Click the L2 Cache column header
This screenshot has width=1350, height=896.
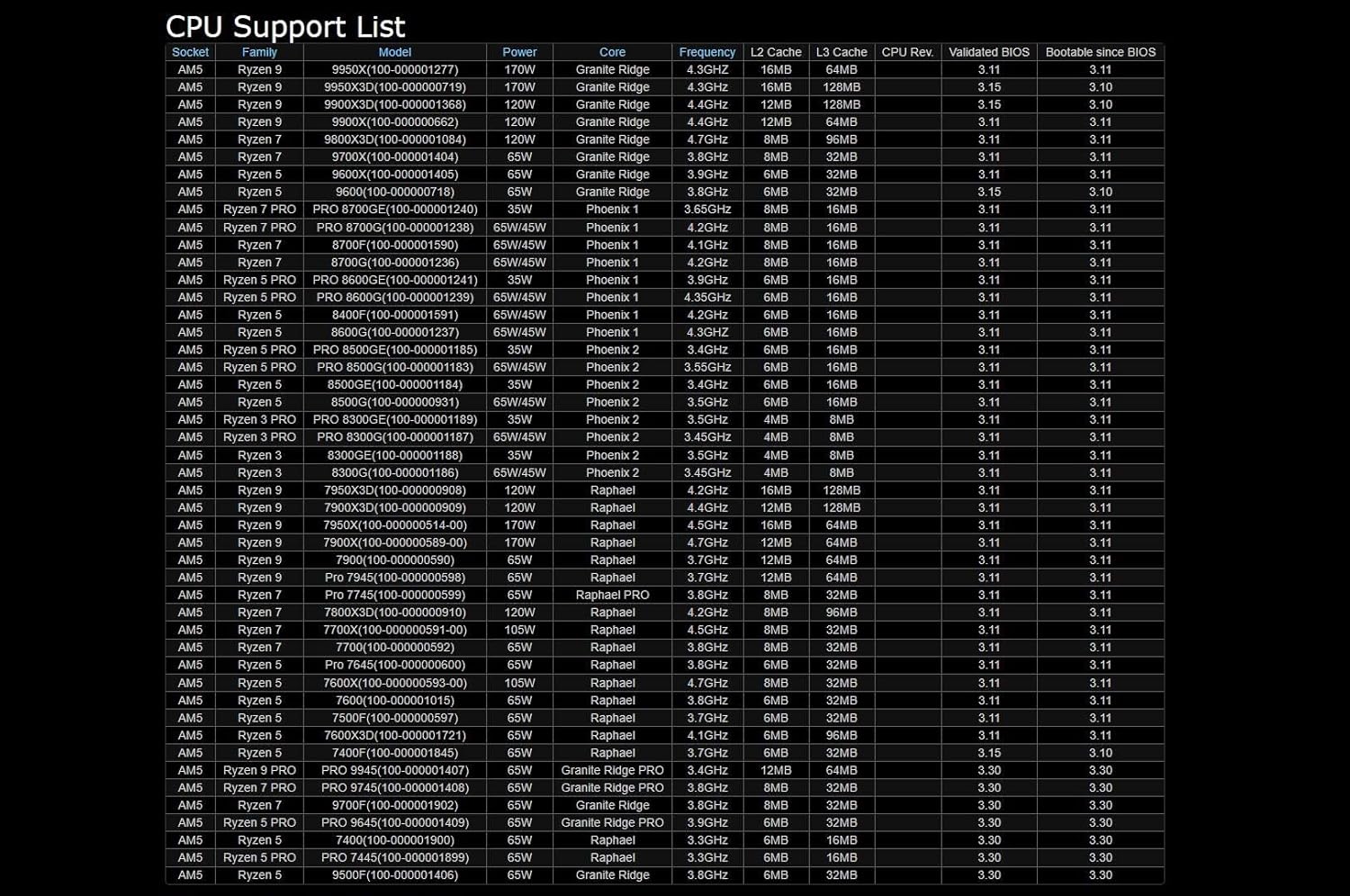click(x=776, y=52)
